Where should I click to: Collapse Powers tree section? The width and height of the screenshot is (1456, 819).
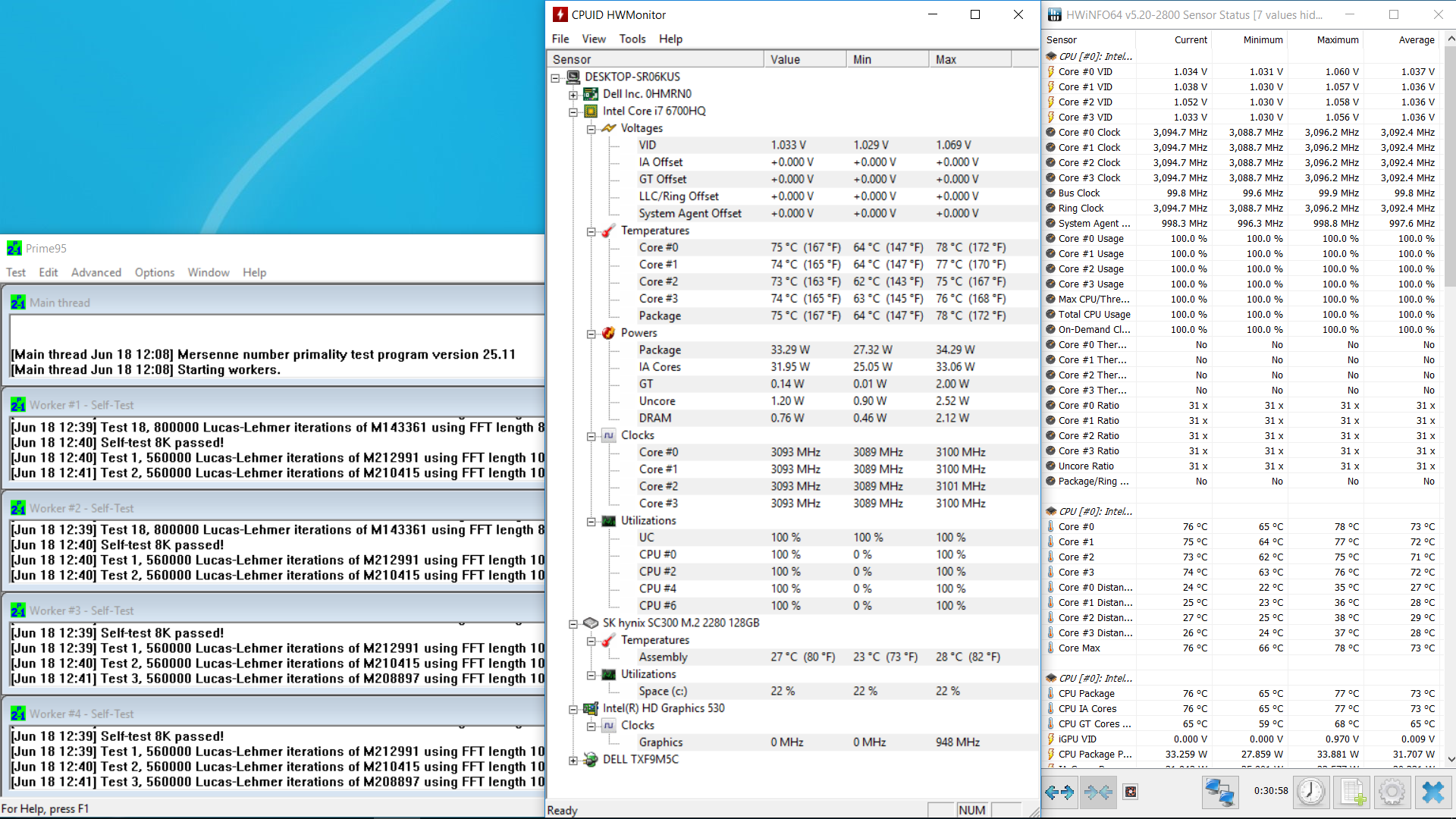[x=591, y=334]
